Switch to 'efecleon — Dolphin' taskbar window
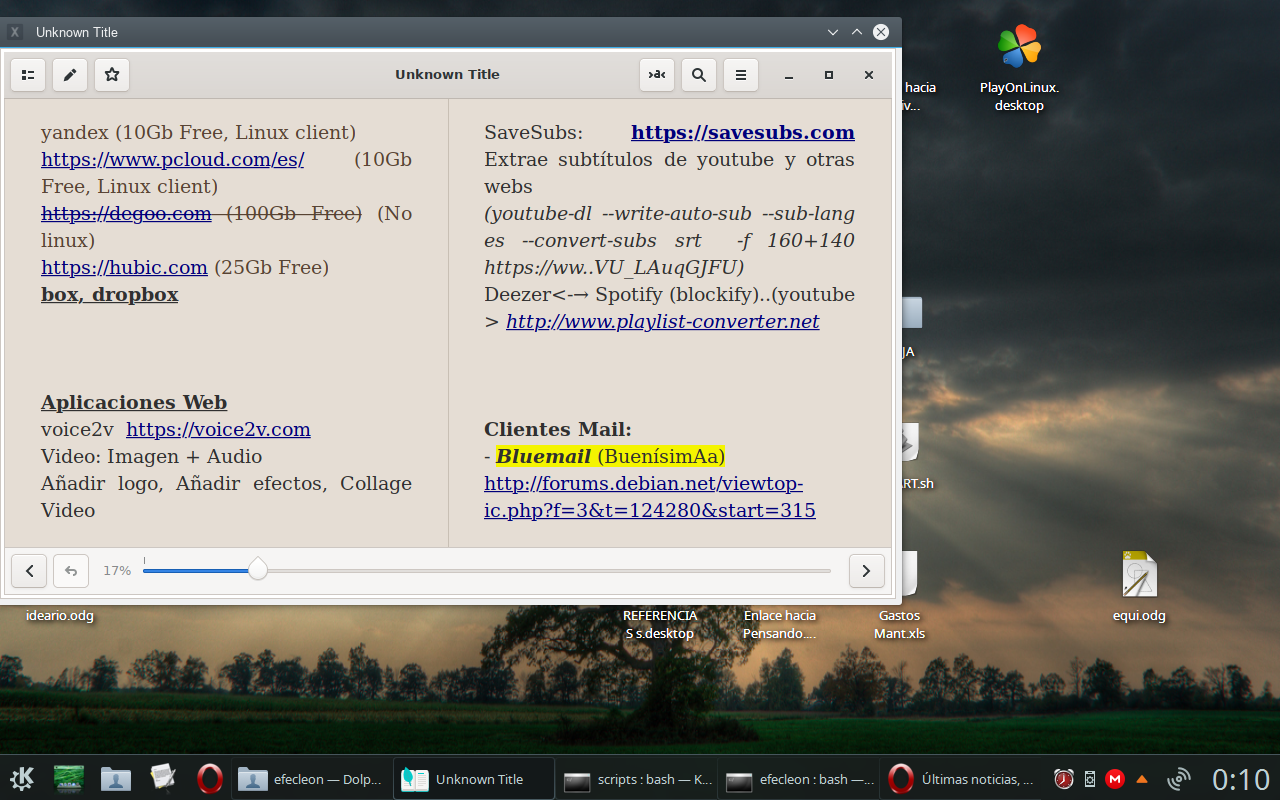This screenshot has width=1280, height=800. coord(312,779)
